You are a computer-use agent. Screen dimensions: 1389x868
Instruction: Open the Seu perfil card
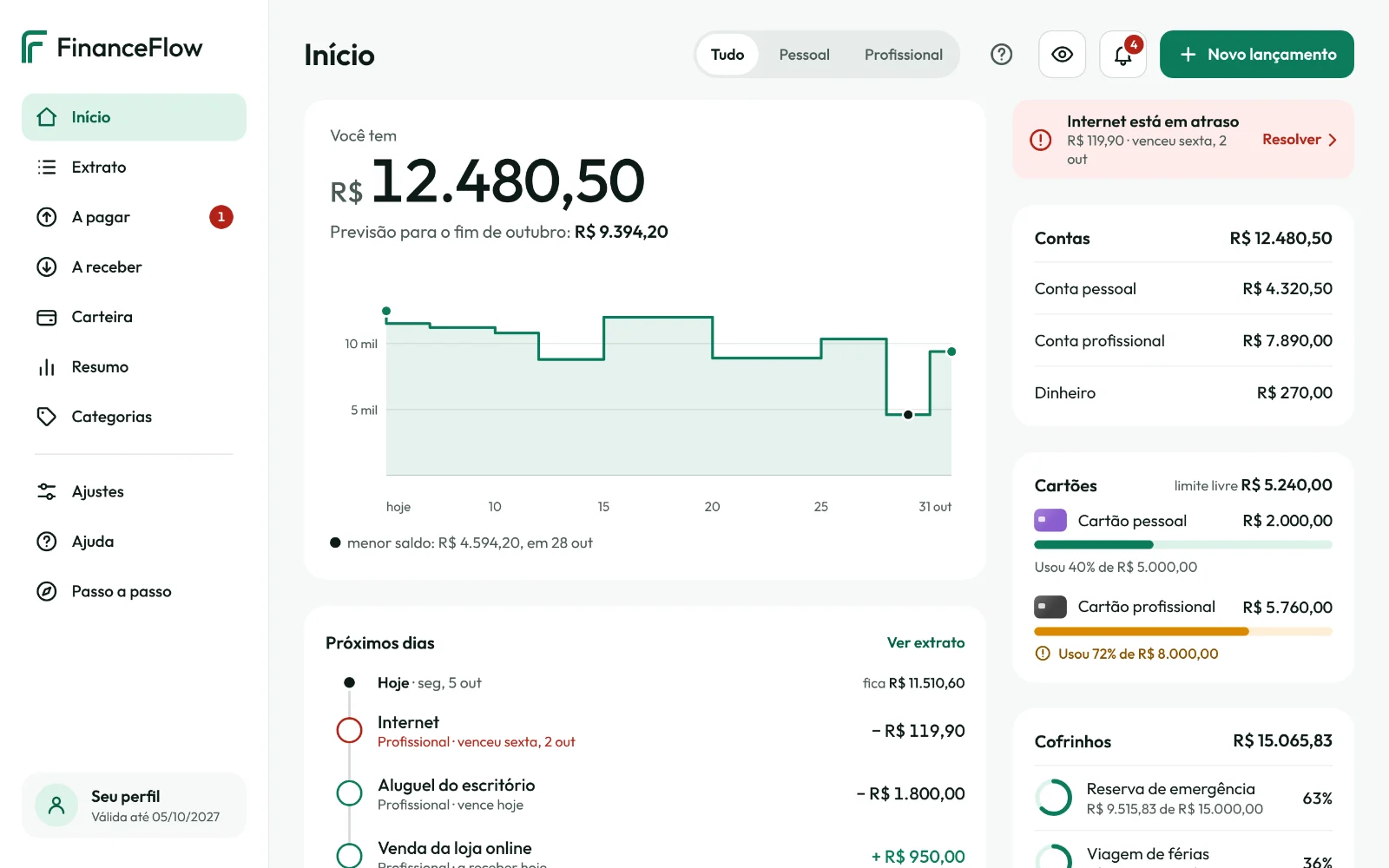[x=134, y=806]
